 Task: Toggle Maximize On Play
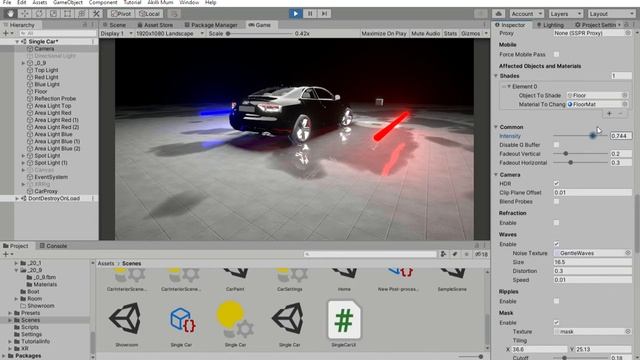tap(384, 33)
